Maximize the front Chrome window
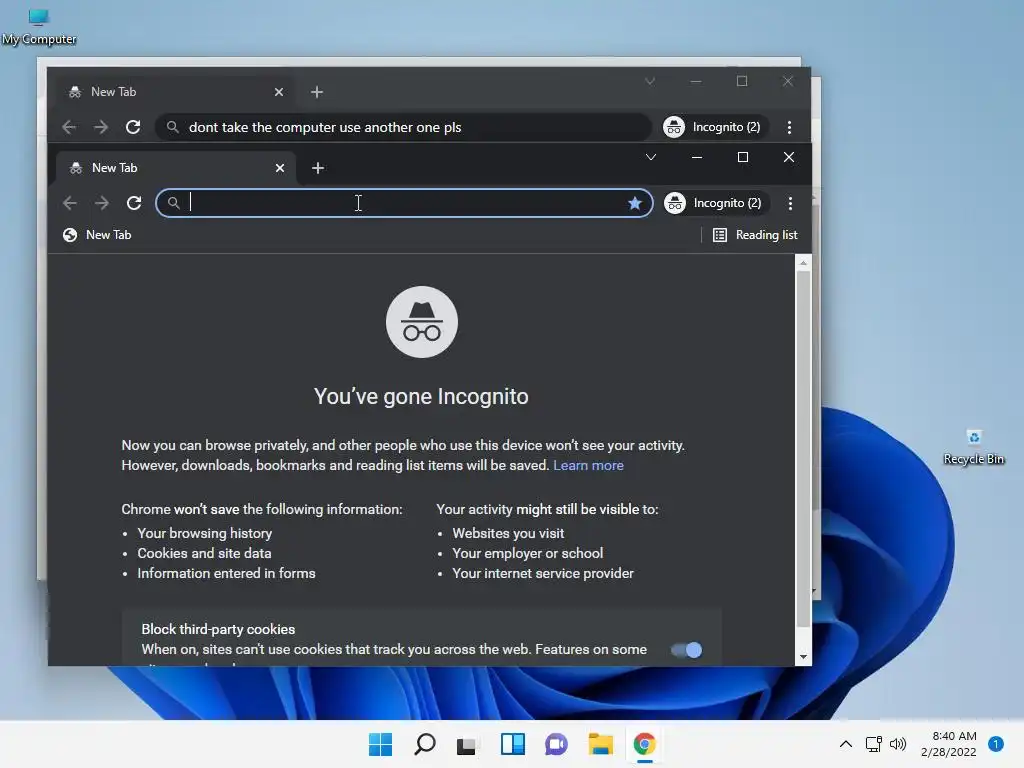1024x768 pixels. 743,157
